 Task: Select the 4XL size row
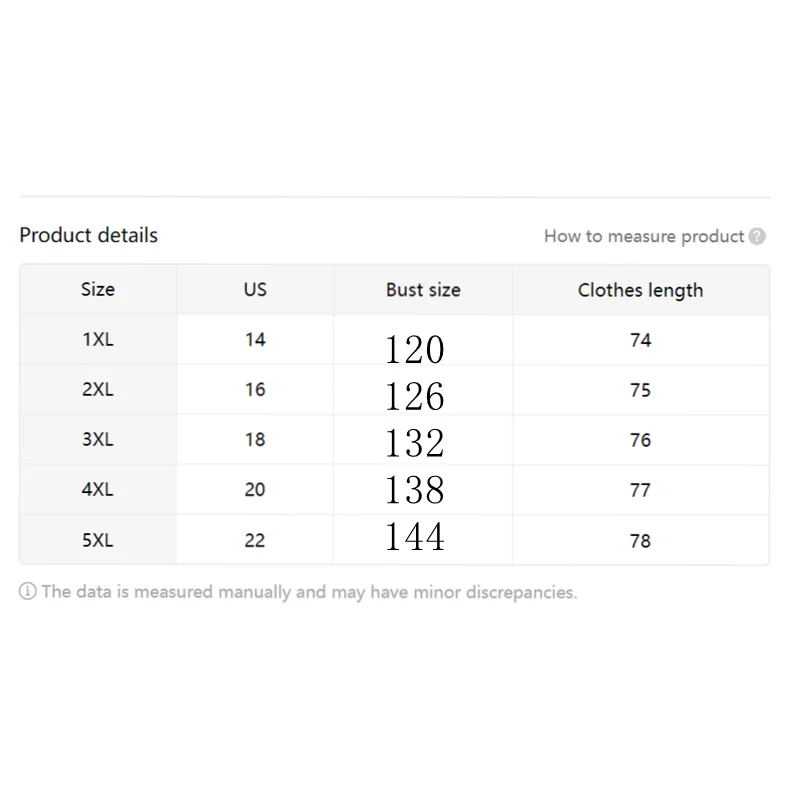click(98, 490)
